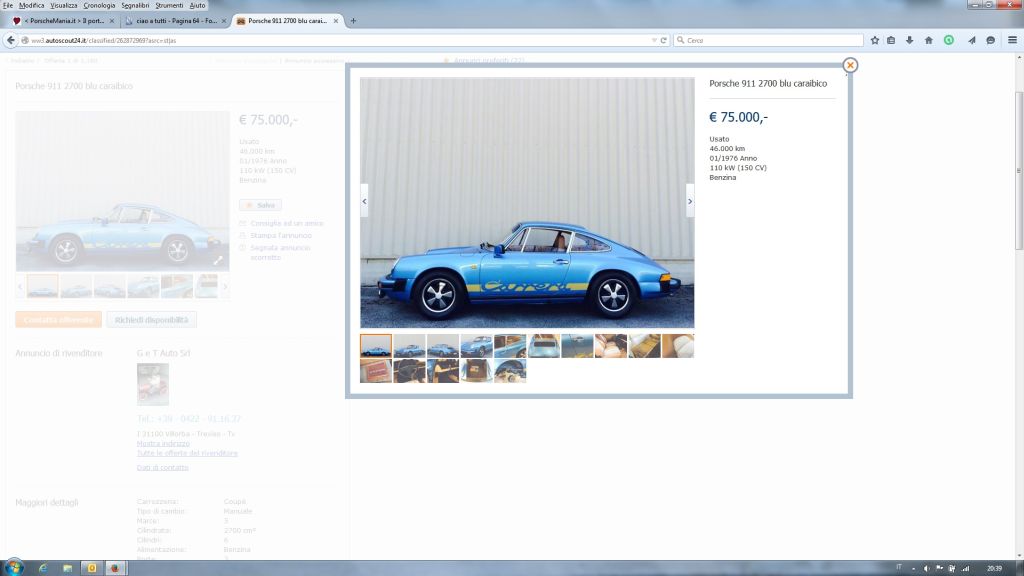Open 'Tutte le offerte del rivenditore' link

click(187, 453)
